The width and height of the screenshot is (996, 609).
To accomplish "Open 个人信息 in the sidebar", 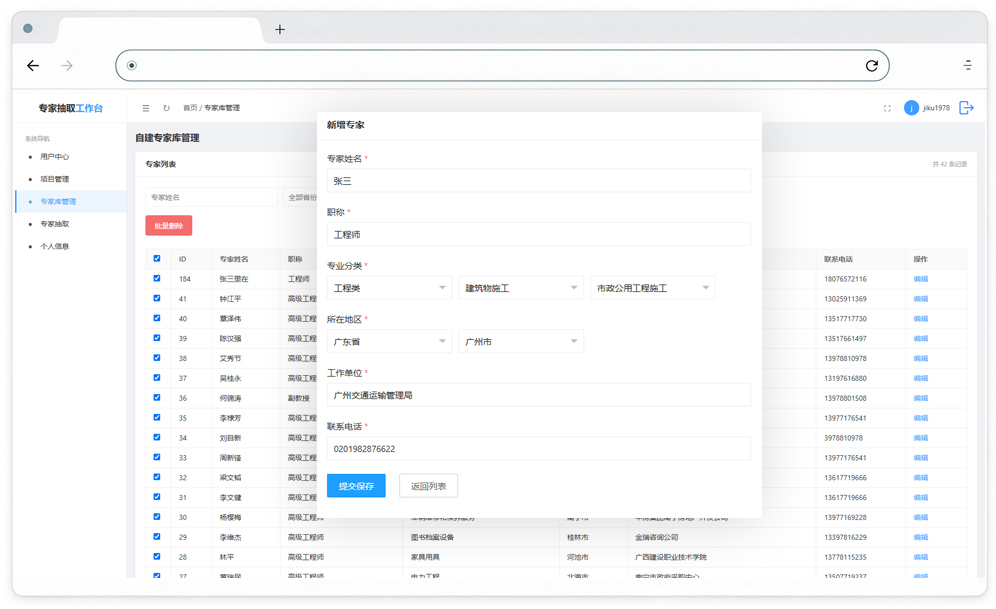I will pyautogui.click(x=55, y=246).
